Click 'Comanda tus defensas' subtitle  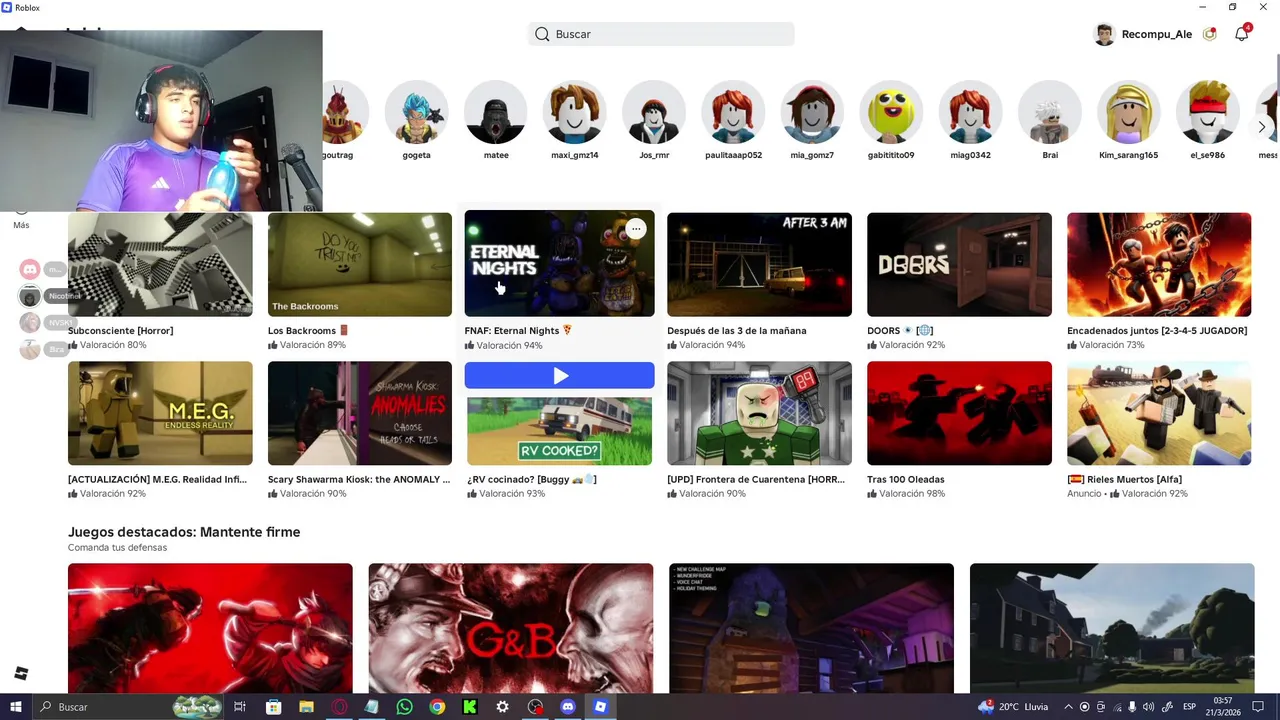pos(117,548)
